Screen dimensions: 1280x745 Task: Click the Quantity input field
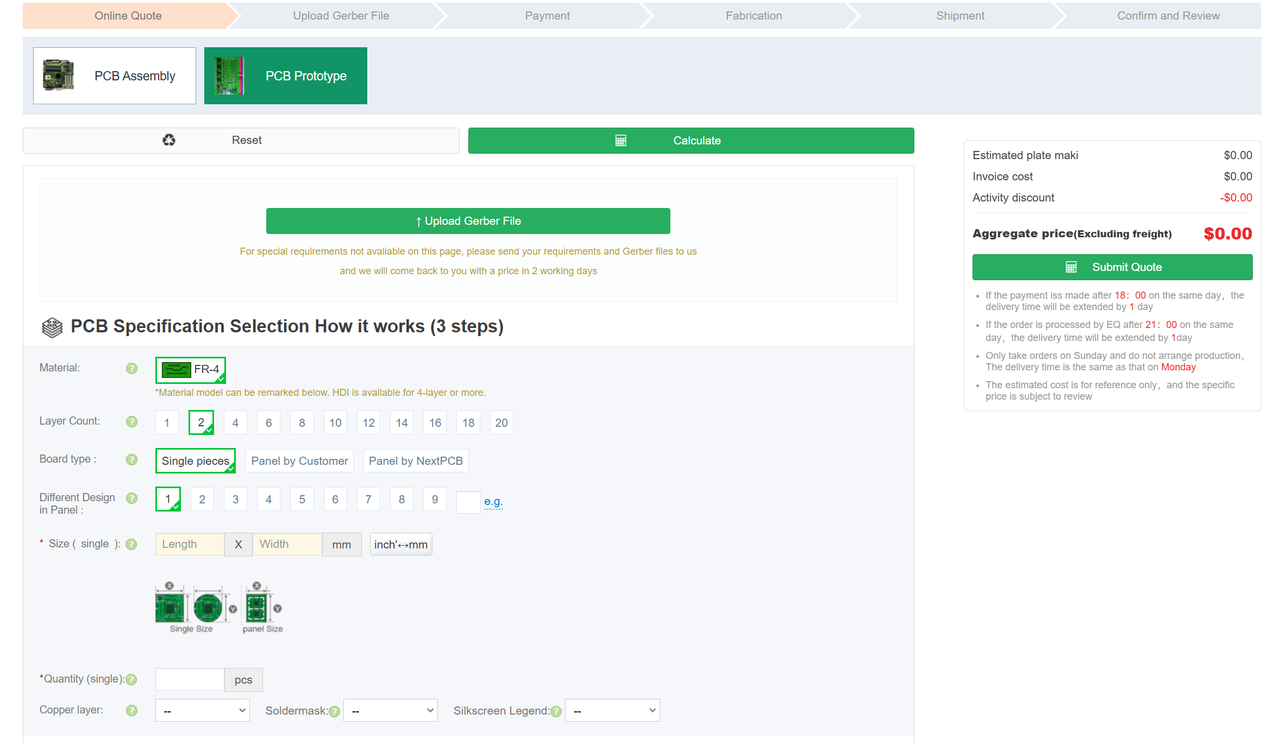pyautogui.click(x=190, y=680)
